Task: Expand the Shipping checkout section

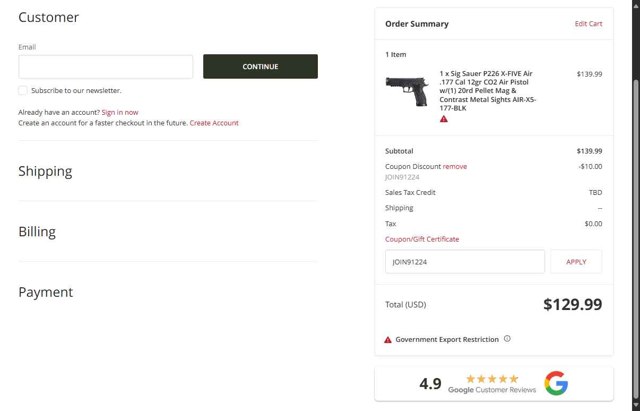Action: coord(45,171)
